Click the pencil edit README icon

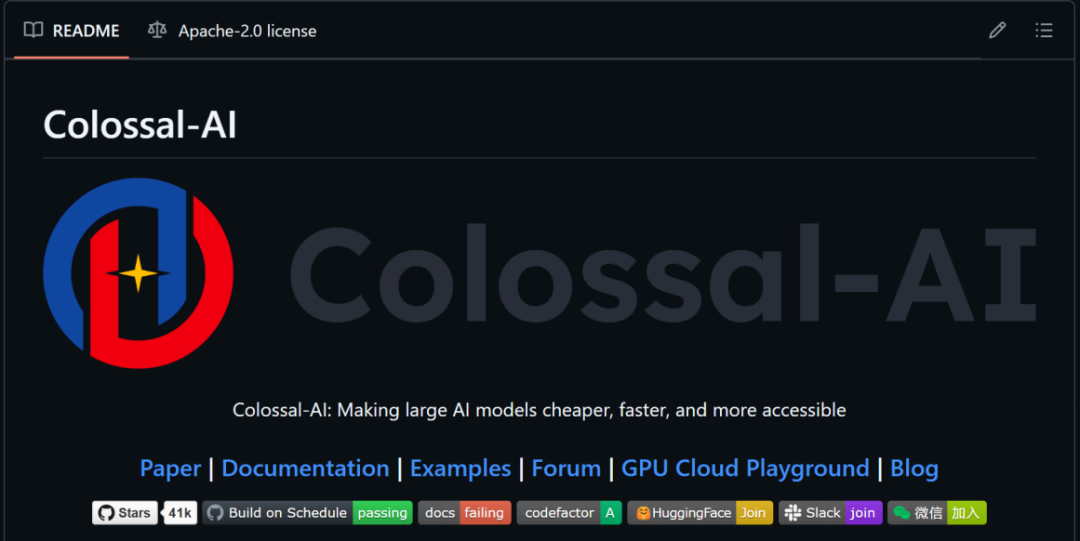(x=997, y=30)
